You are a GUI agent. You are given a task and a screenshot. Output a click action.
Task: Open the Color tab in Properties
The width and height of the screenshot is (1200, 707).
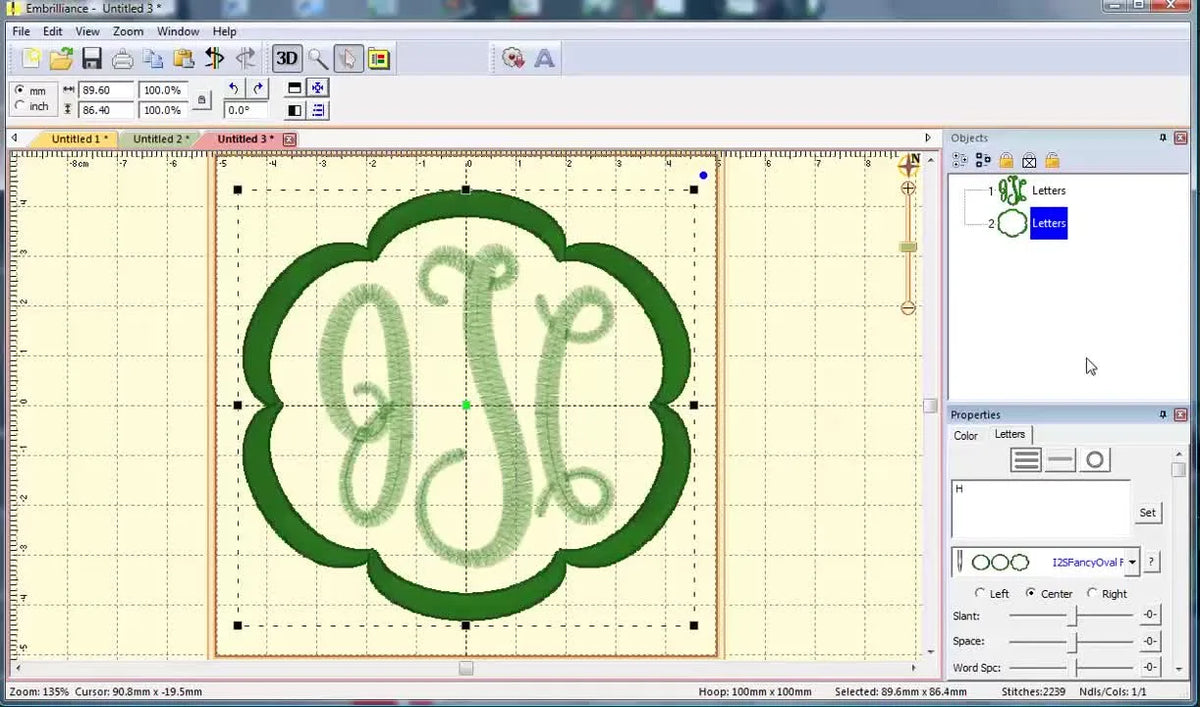966,436
